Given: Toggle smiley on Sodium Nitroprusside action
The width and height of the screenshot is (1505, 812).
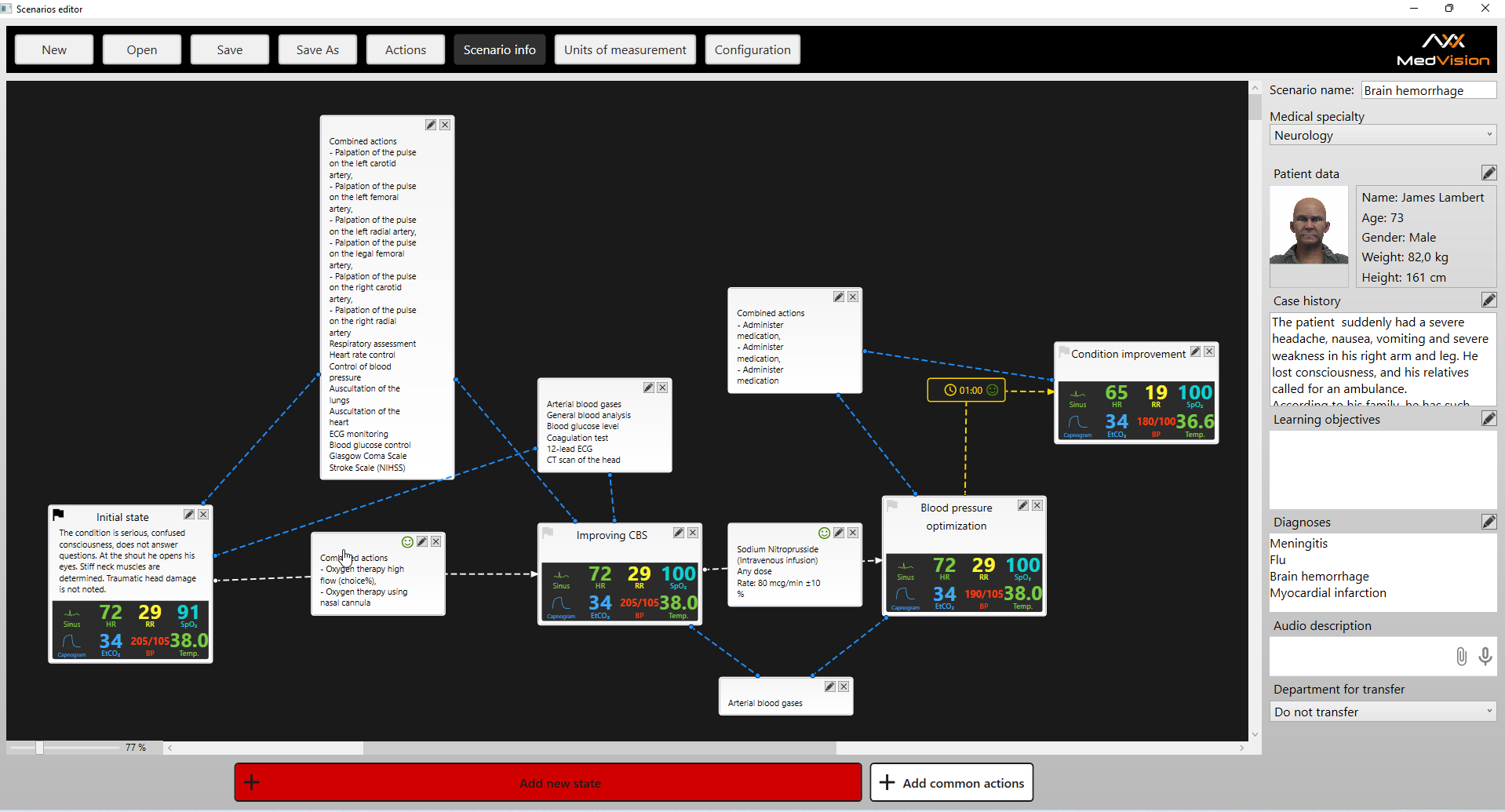Looking at the screenshot, I should pos(824,533).
